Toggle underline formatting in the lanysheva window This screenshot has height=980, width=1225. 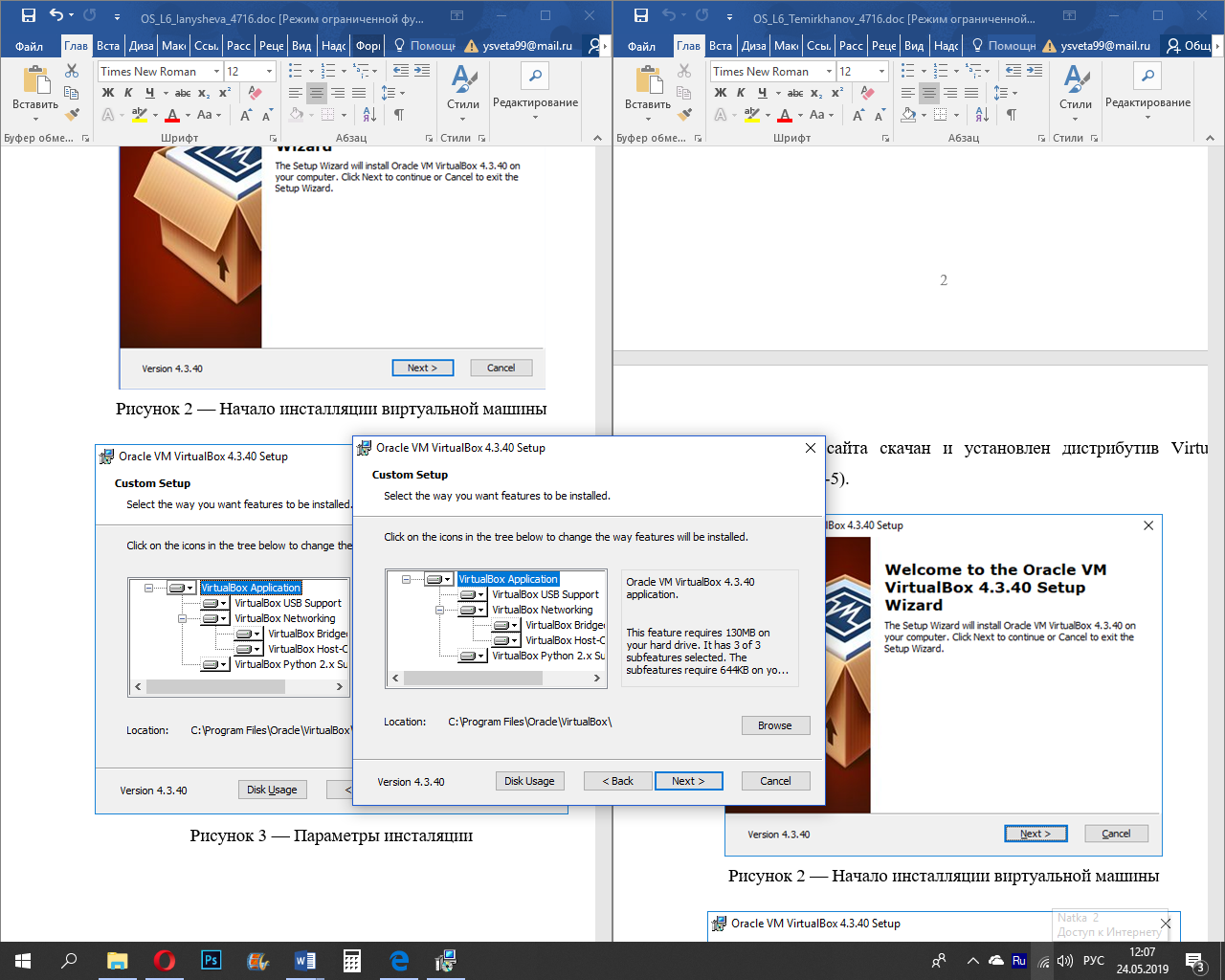(149, 93)
